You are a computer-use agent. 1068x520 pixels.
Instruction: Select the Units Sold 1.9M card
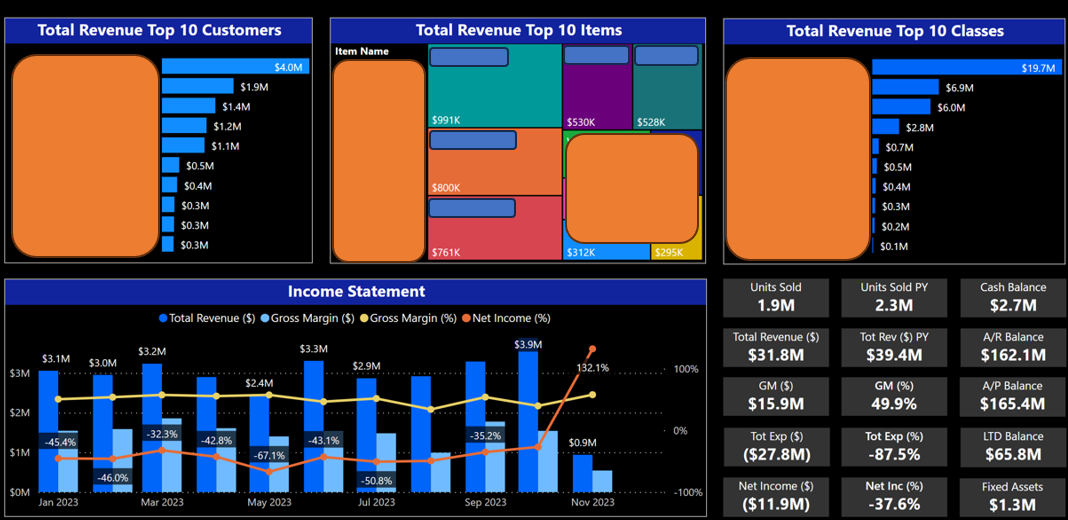(x=776, y=298)
